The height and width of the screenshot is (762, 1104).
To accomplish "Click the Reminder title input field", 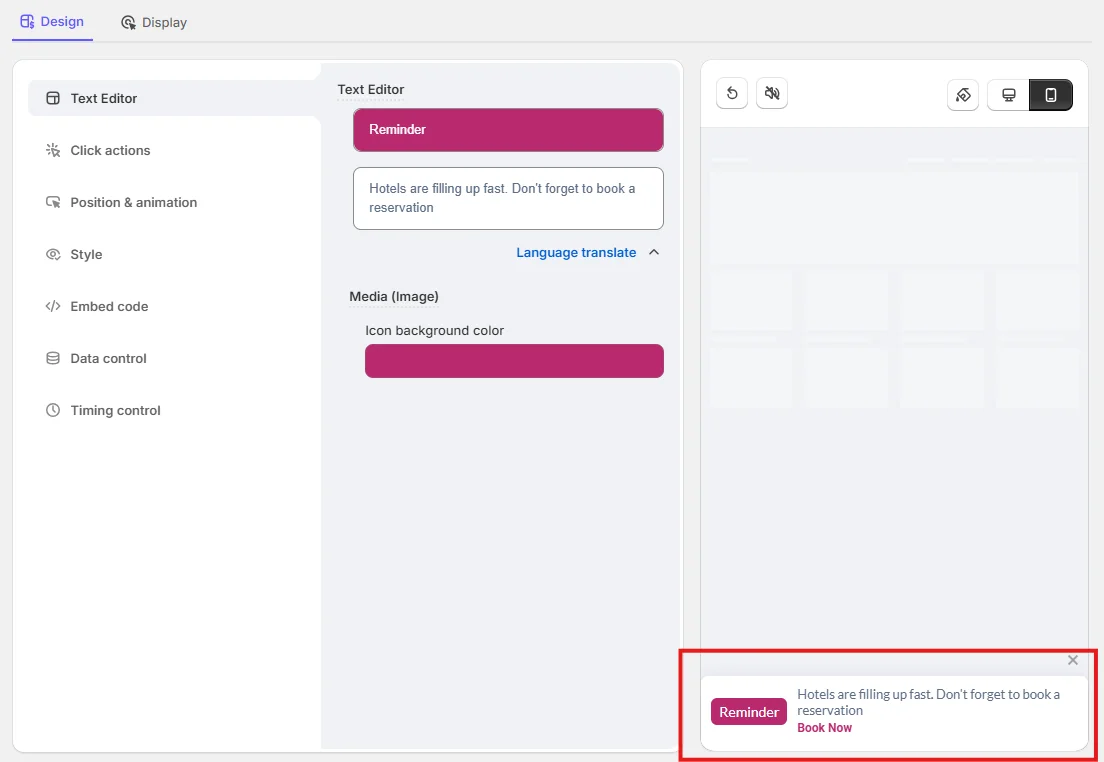I will coord(508,130).
